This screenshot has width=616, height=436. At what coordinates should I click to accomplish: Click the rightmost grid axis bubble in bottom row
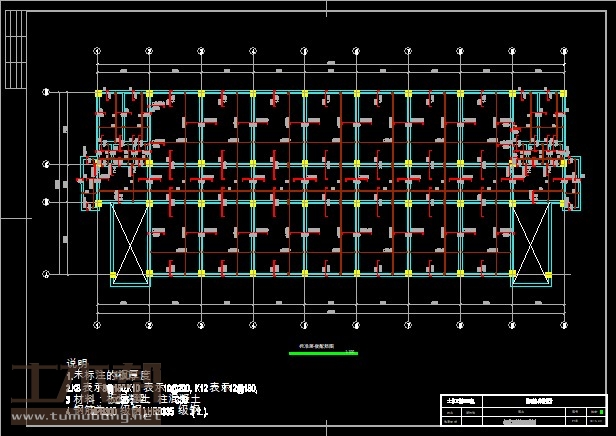tap(564, 323)
